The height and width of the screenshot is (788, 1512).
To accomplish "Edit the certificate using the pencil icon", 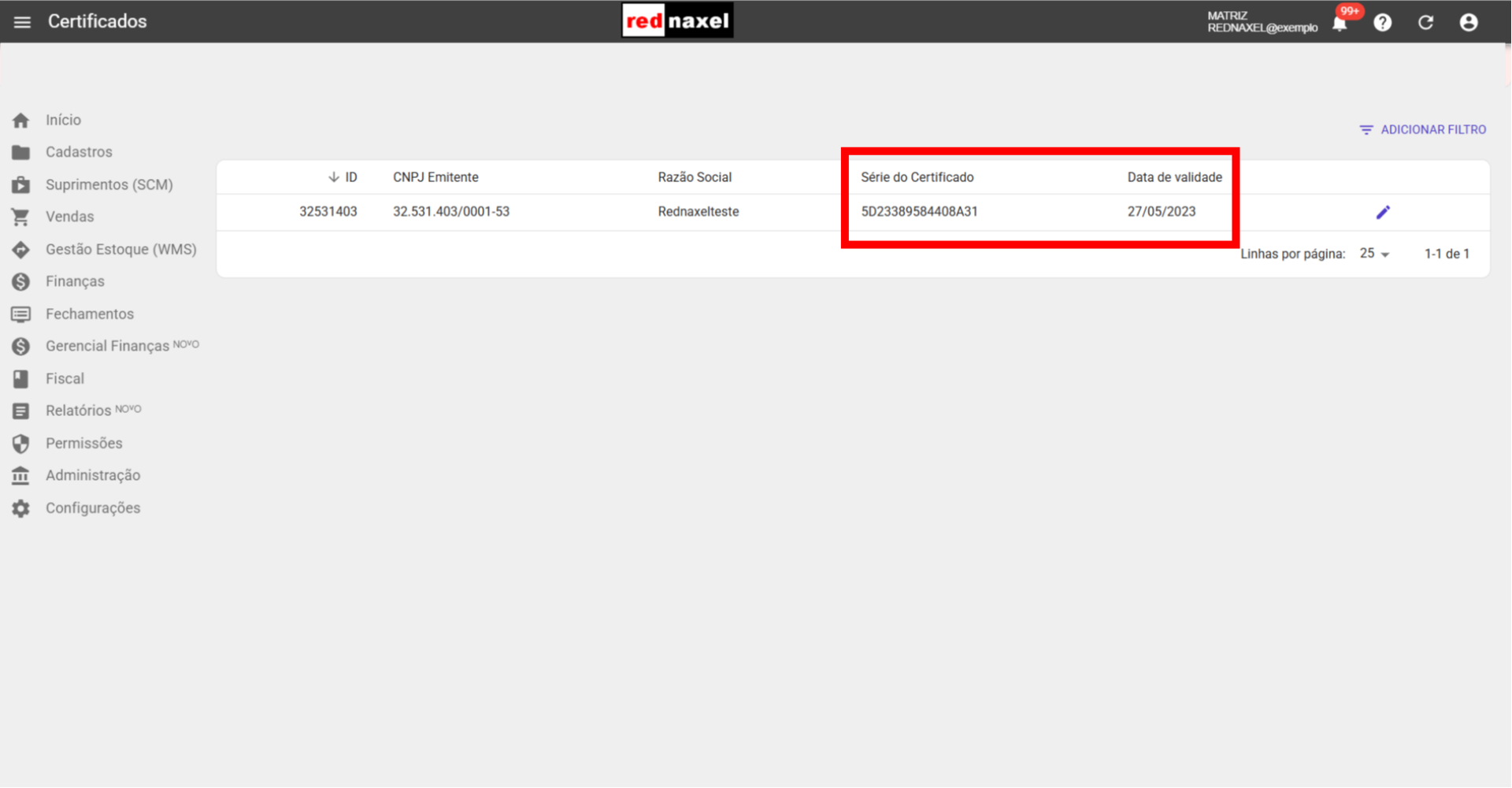I will (x=1384, y=211).
